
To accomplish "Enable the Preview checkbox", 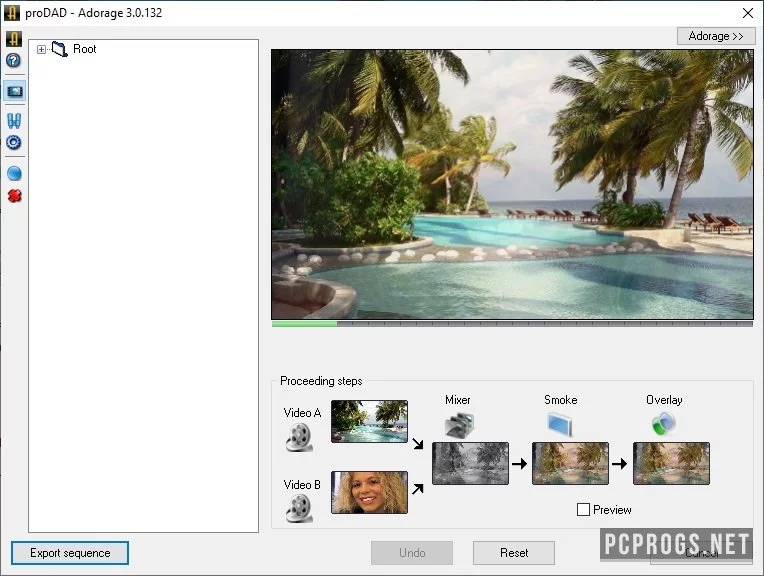I will (x=583, y=510).
